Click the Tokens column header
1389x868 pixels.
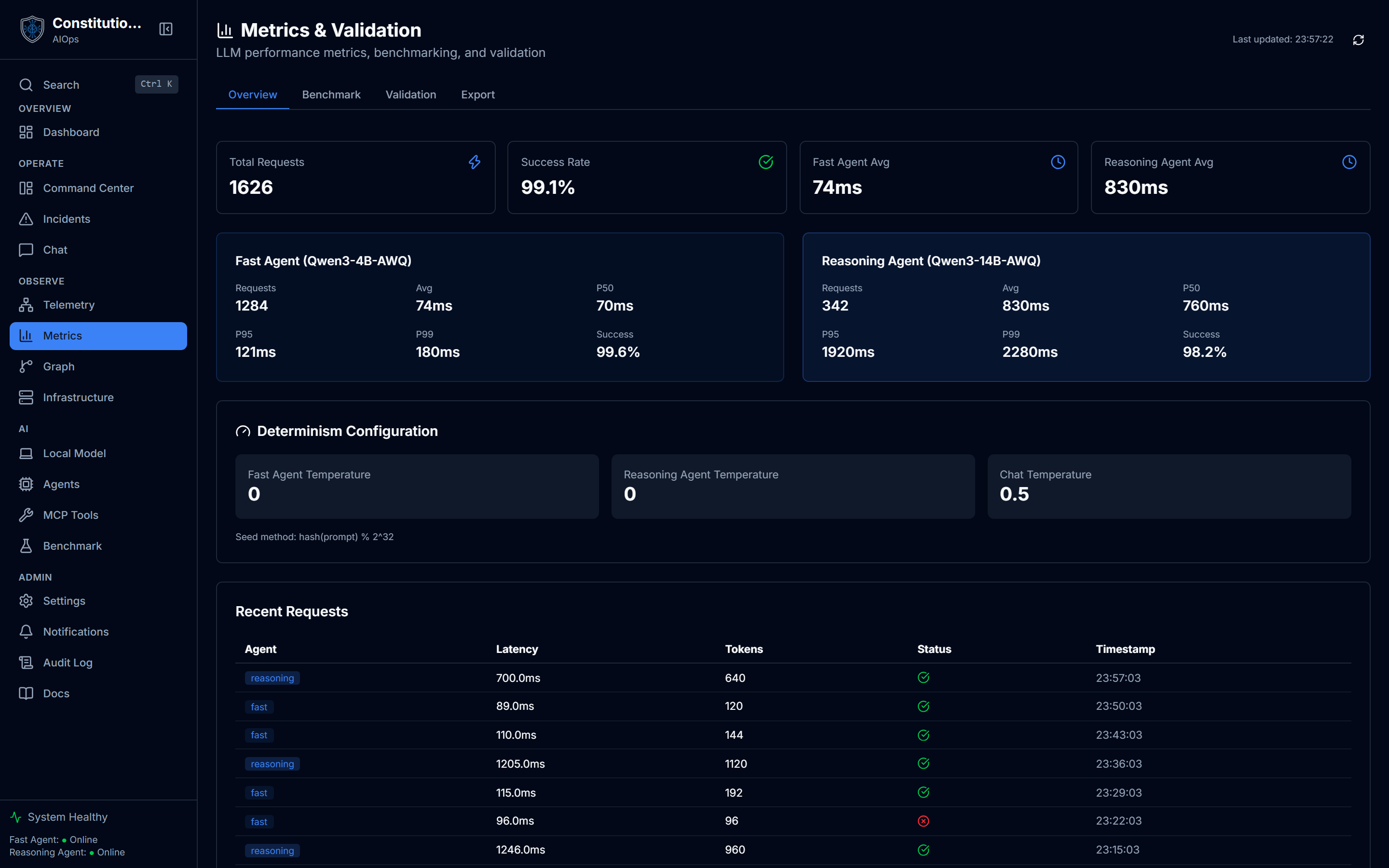[x=744, y=649]
